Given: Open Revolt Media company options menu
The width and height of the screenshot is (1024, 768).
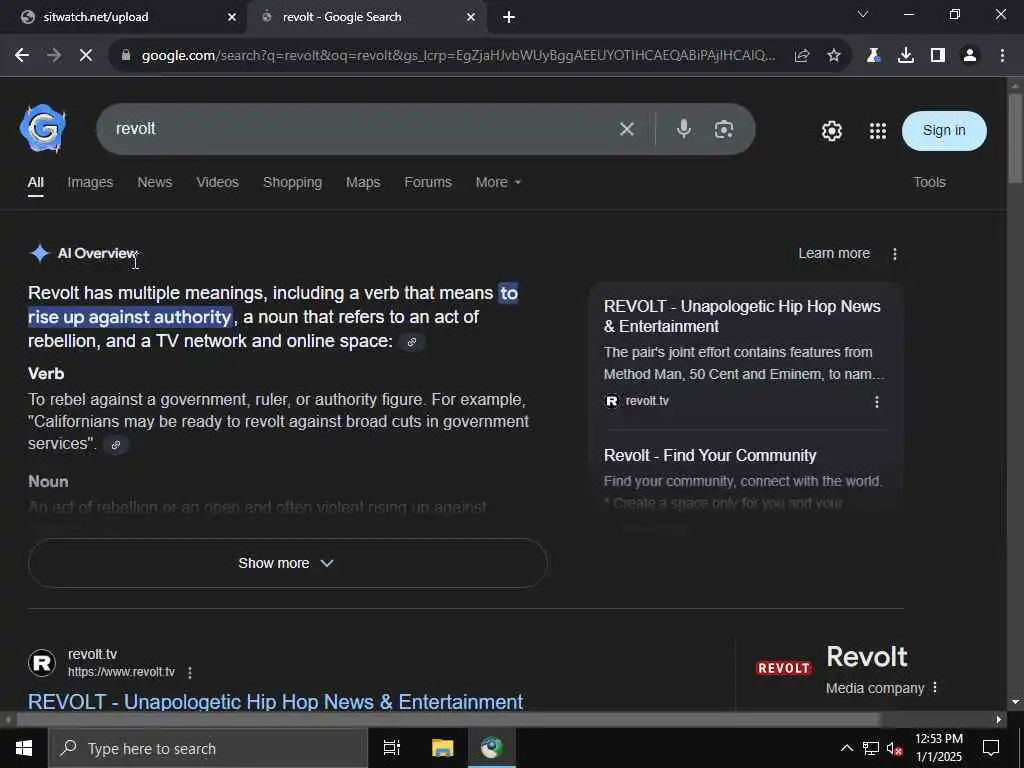Looking at the screenshot, I should click(935, 688).
